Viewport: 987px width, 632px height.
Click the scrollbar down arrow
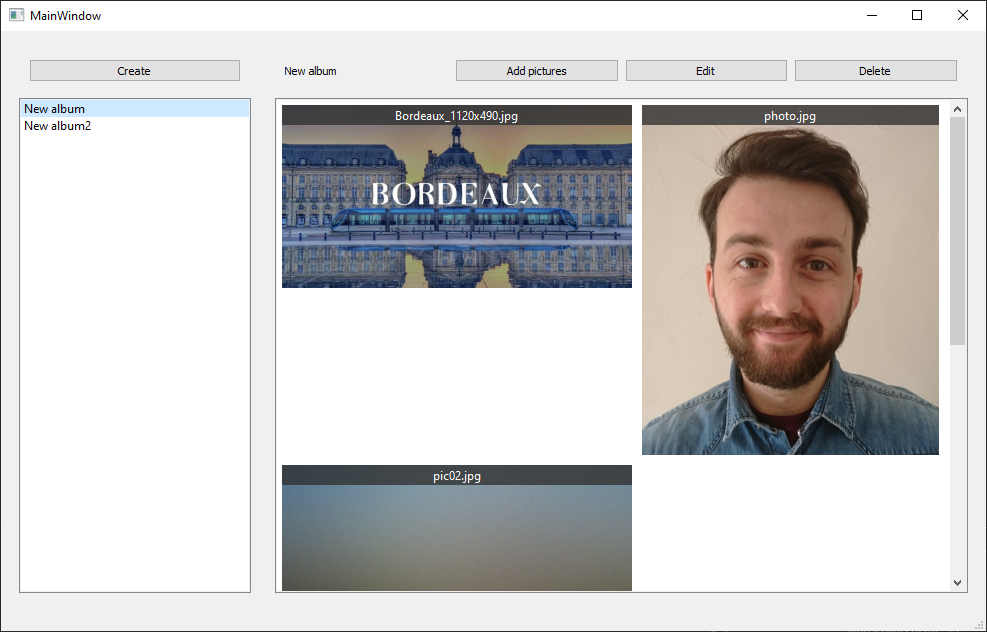coord(957,583)
